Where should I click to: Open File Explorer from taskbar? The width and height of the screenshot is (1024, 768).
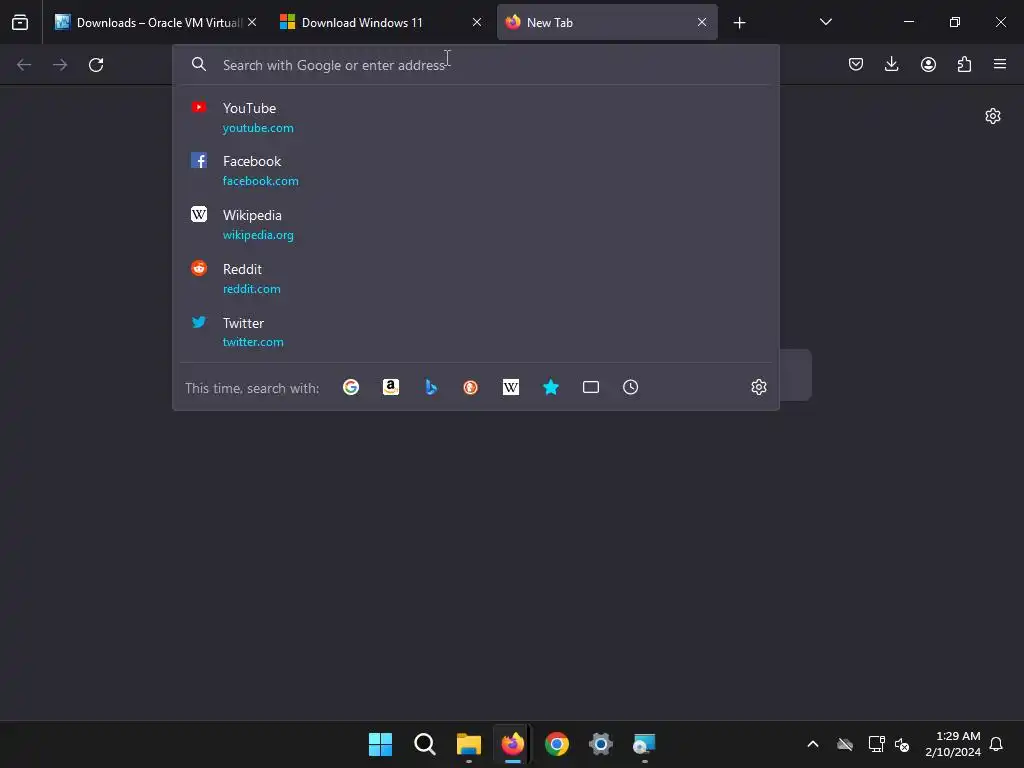469,744
